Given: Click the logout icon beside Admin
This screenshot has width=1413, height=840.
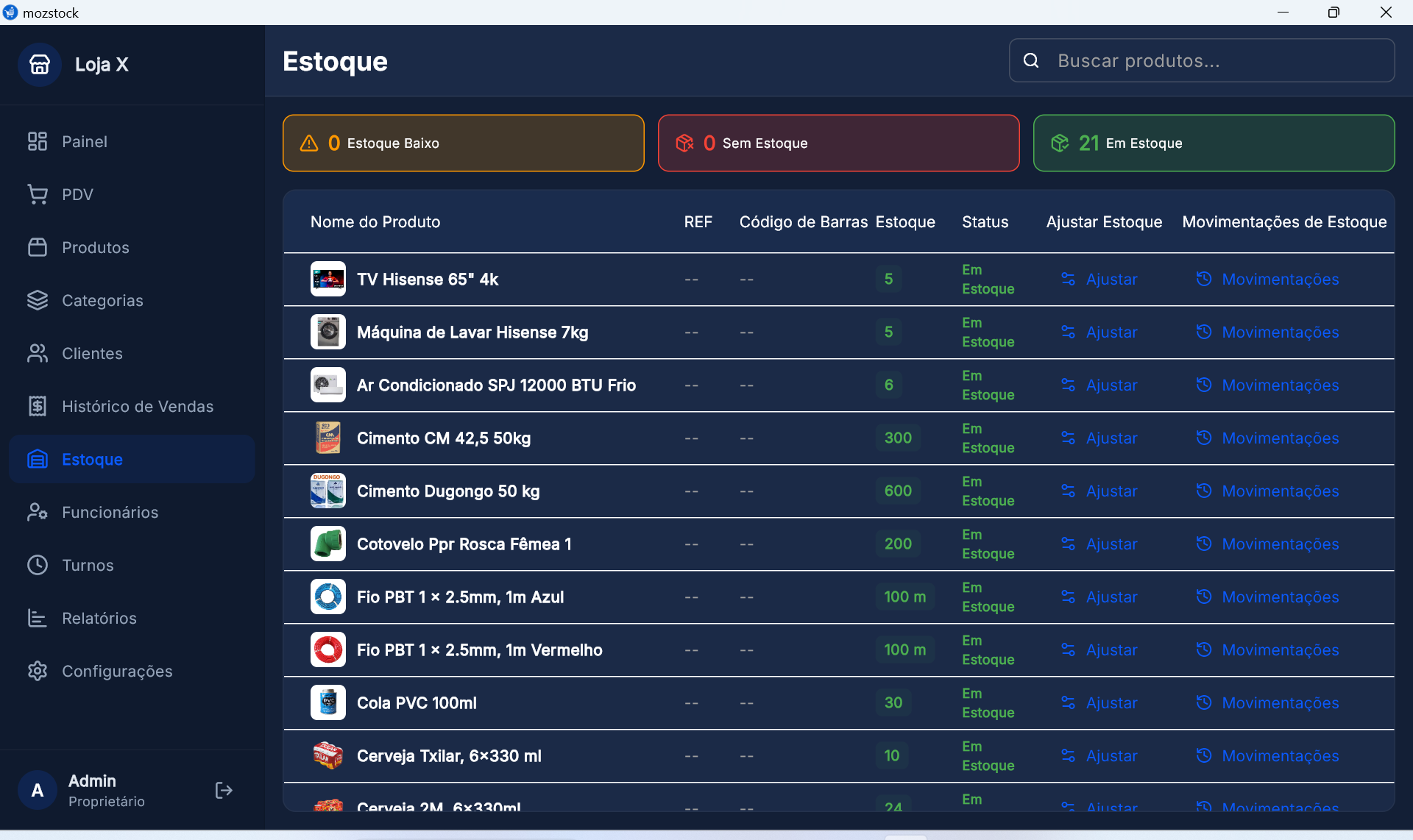Looking at the screenshot, I should [x=223, y=790].
